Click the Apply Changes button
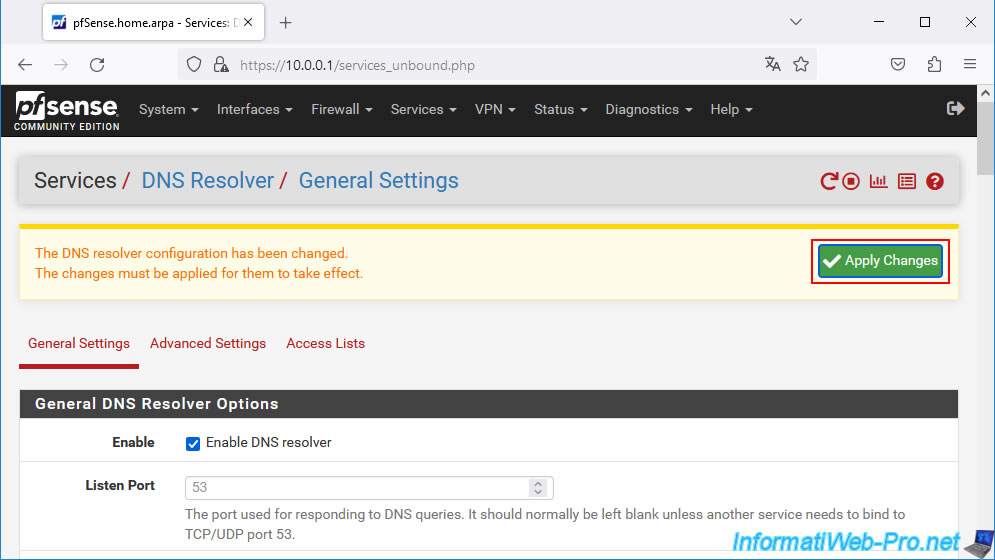Viewport: 995px width, 560px height. coord(880,261)
